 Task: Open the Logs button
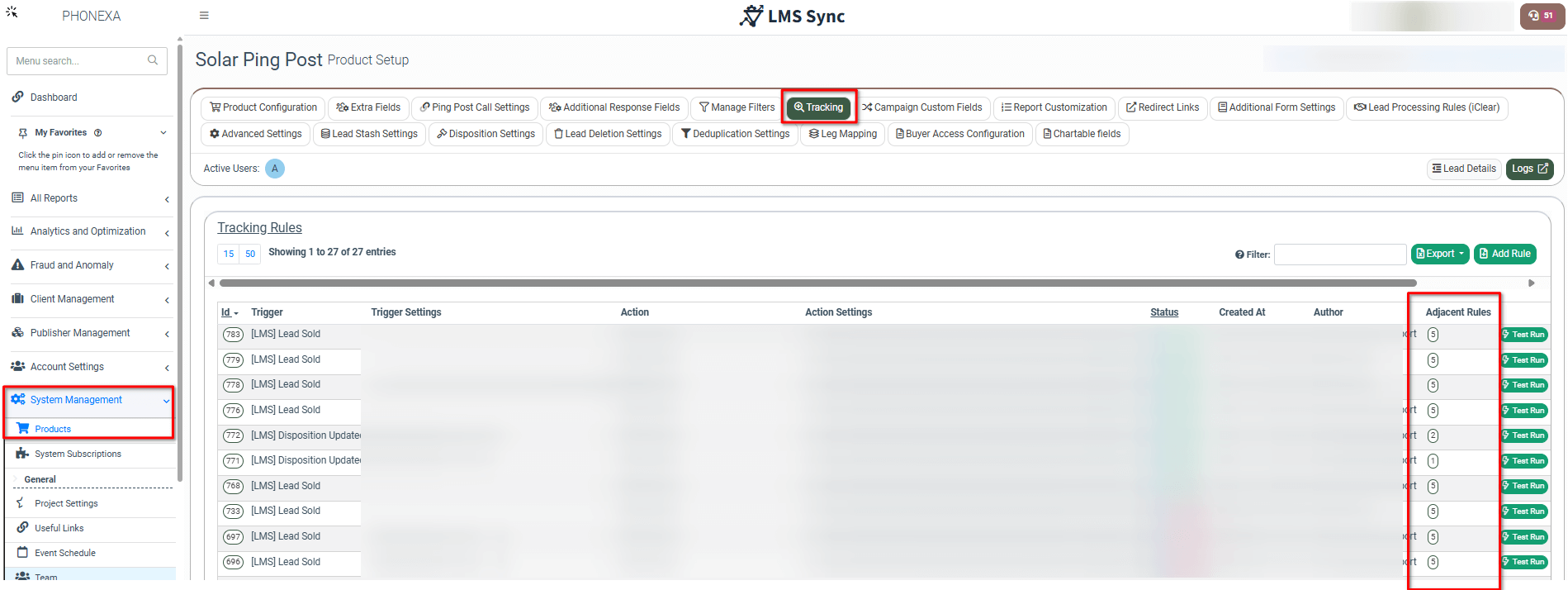pos(1529,169)
